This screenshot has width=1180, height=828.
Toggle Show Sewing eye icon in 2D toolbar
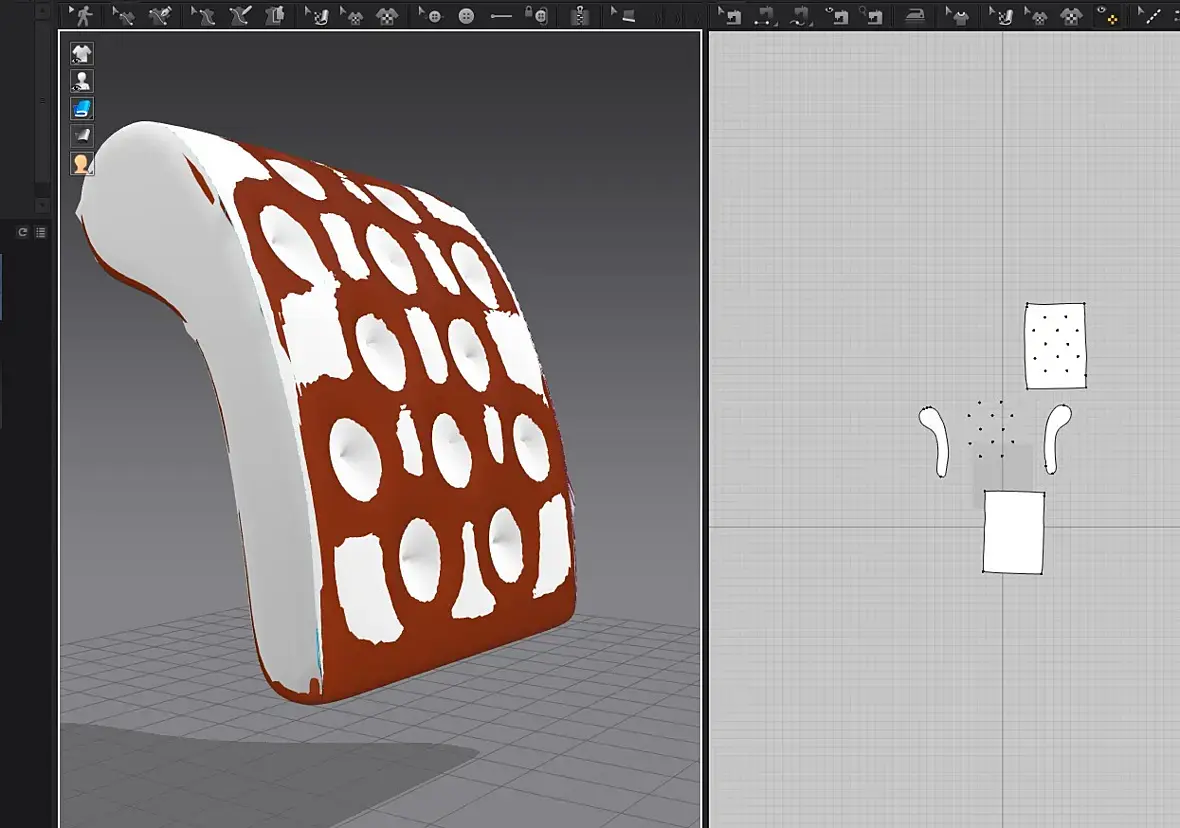(837, 14)
